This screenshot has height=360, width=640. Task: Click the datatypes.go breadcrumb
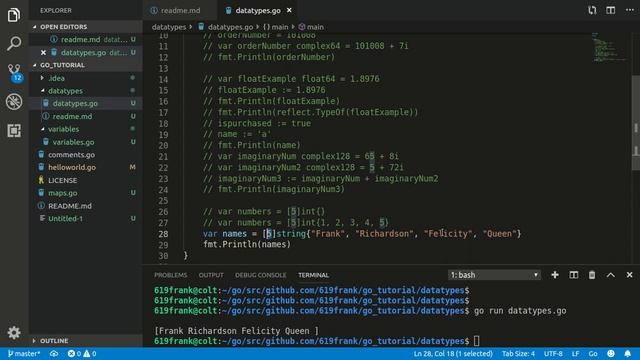(226, 27)
